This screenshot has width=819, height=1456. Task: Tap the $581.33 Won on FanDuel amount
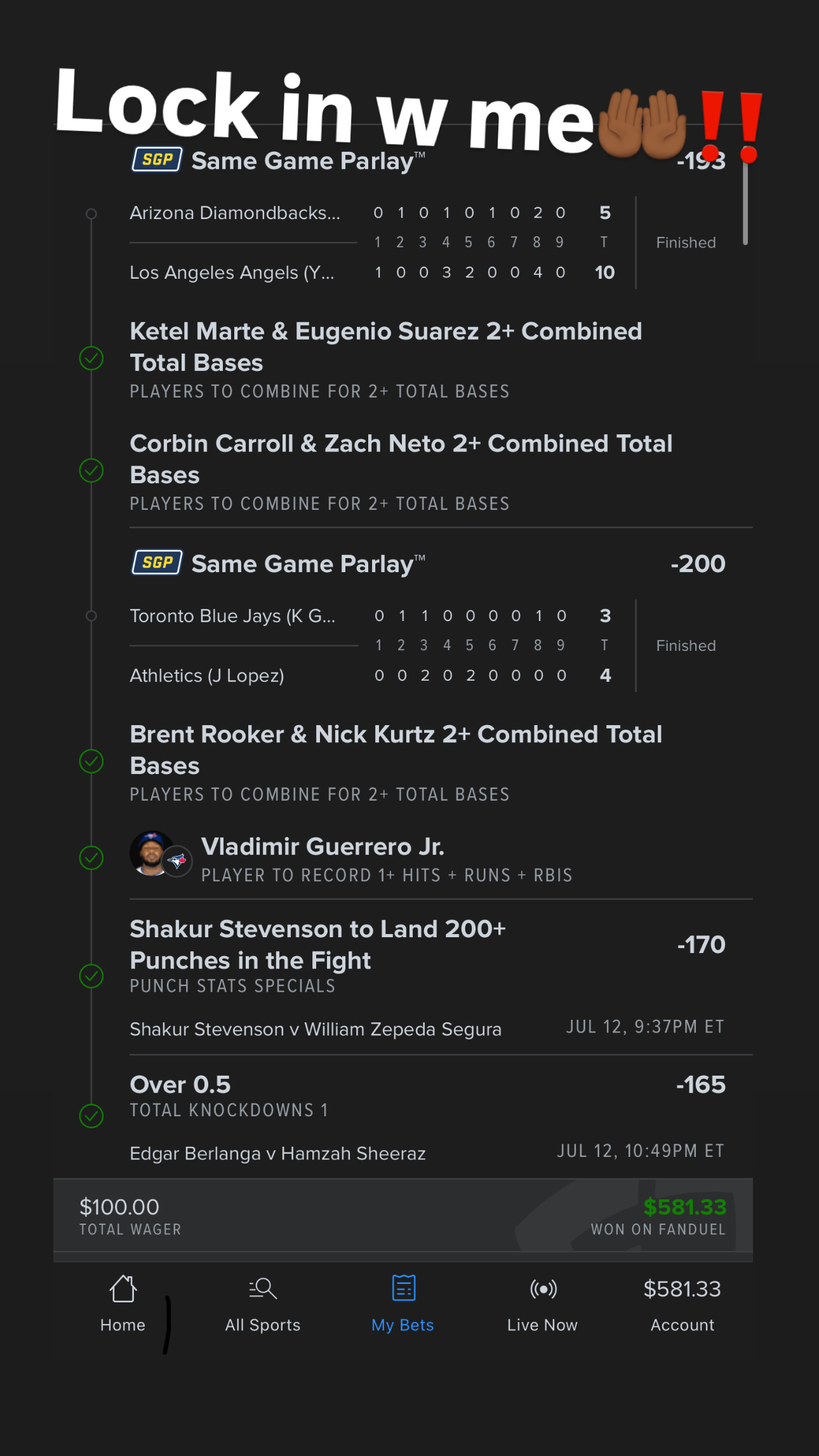[x=684, y=1206]
